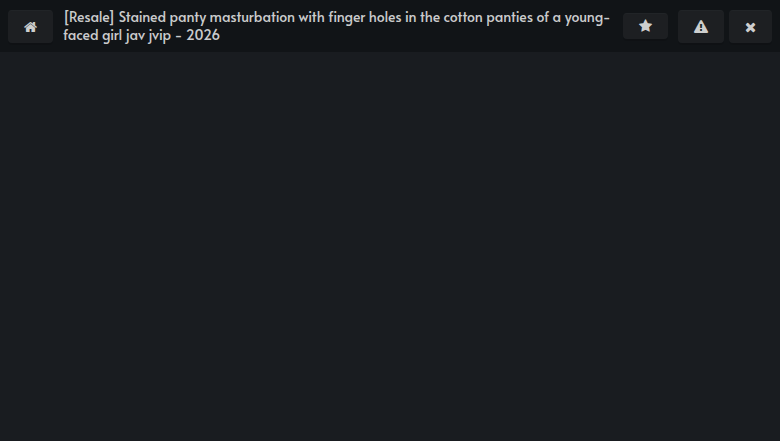
Task: Favorite this video with the star icon
Action: [x=645, y=27]
